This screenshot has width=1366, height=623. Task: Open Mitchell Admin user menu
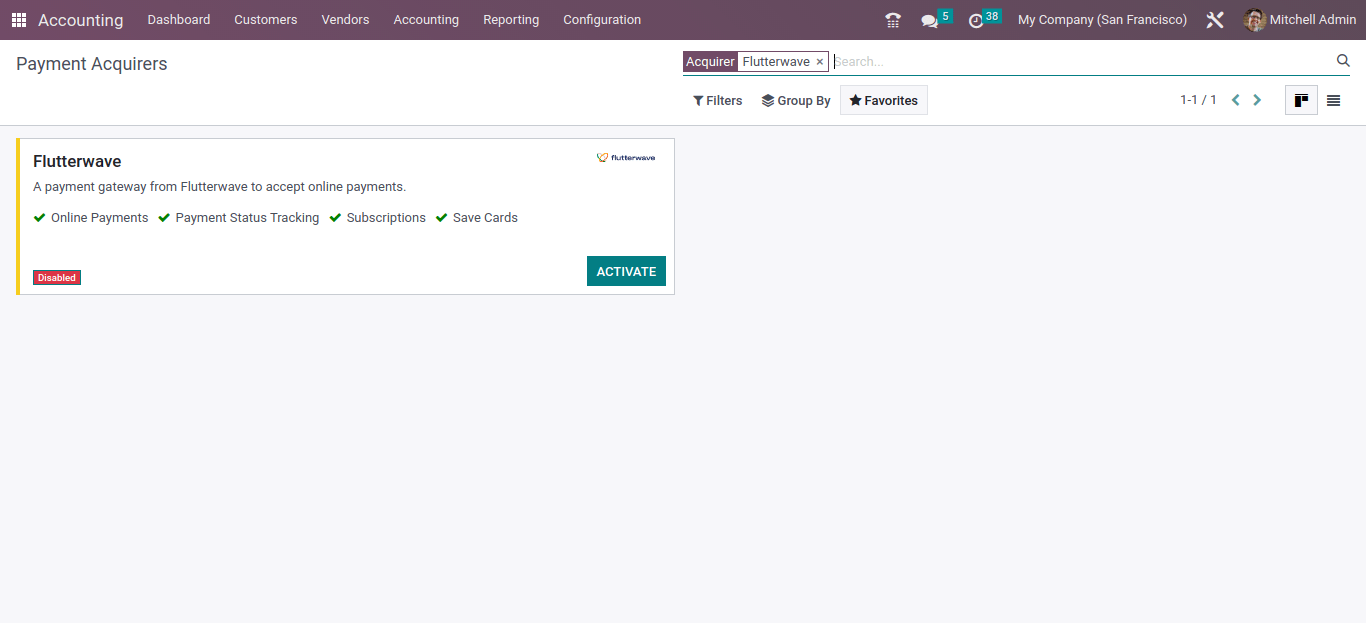[1298, 20]
